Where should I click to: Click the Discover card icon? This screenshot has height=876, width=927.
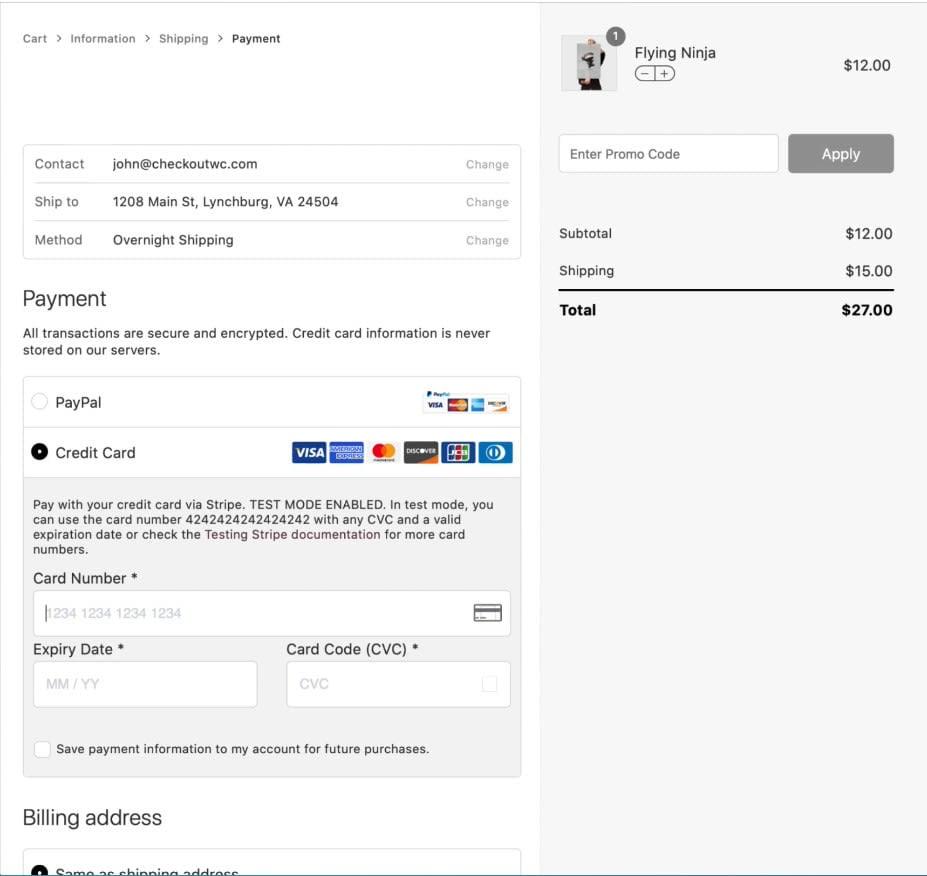click(x=420, y=452)
